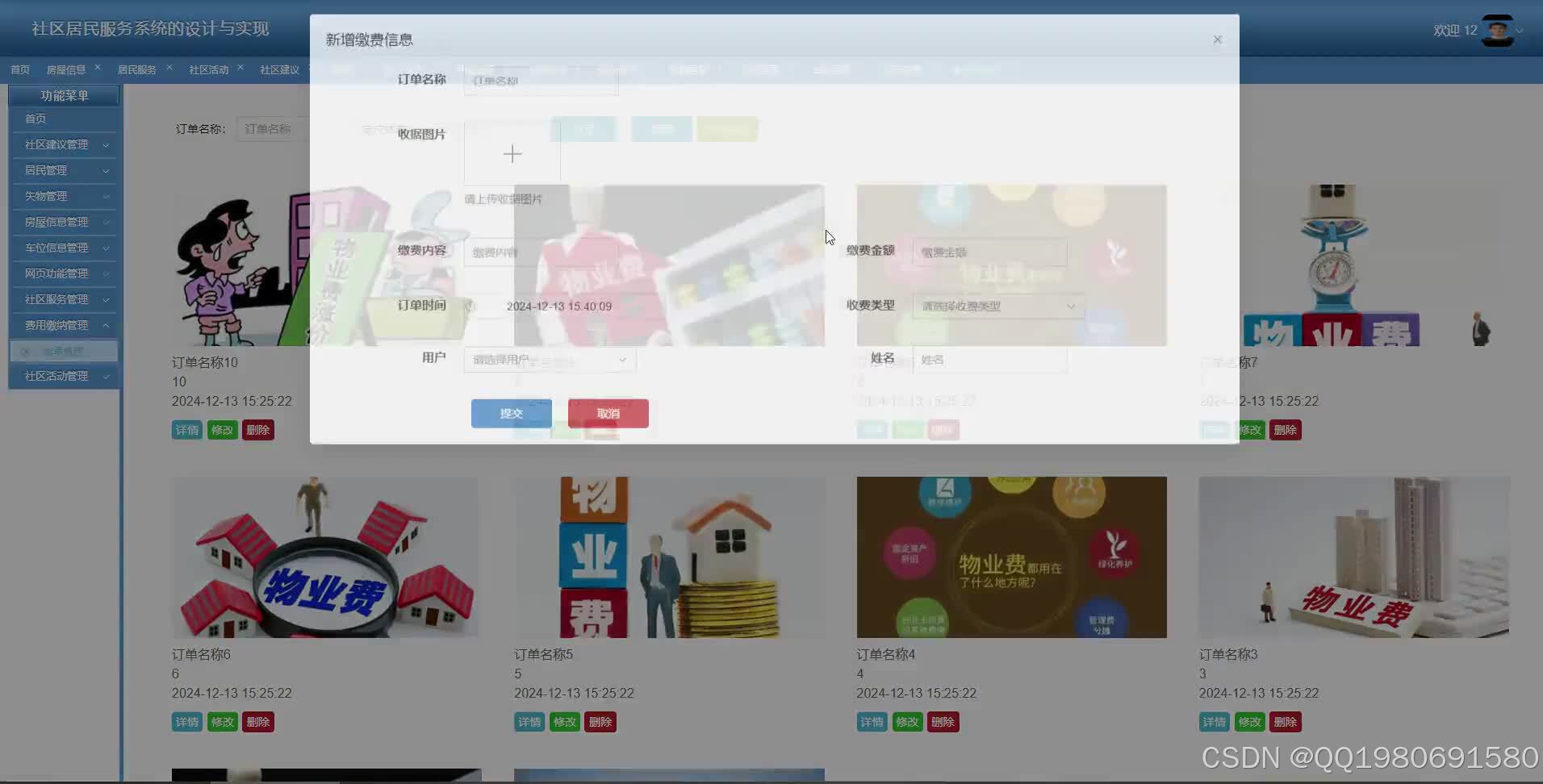Click the 提交 button to submit payment info
The image size is (1543, 784).
[x=511, y=413]
